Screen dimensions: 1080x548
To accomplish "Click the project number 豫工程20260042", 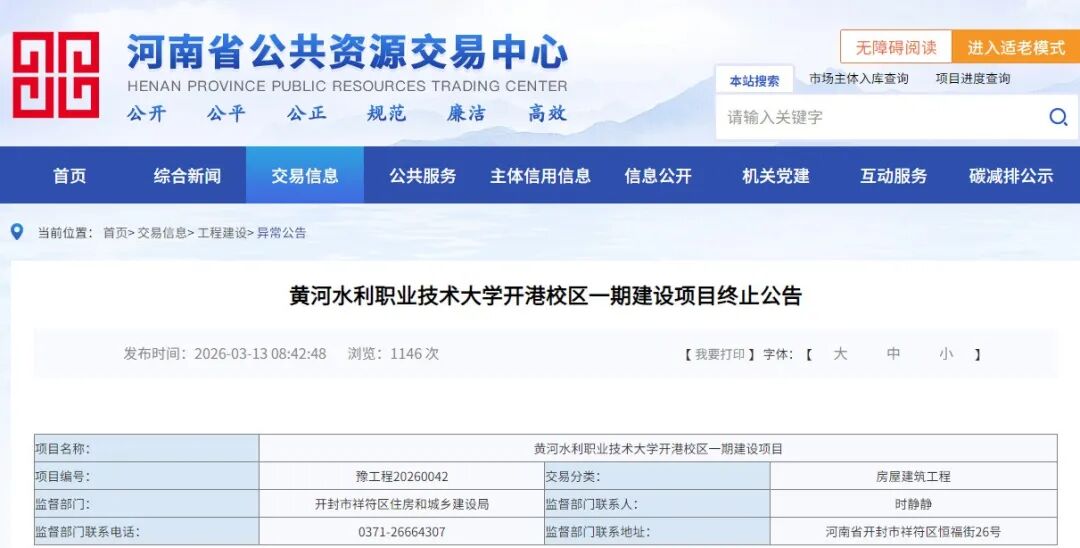I will pos(402,476).
